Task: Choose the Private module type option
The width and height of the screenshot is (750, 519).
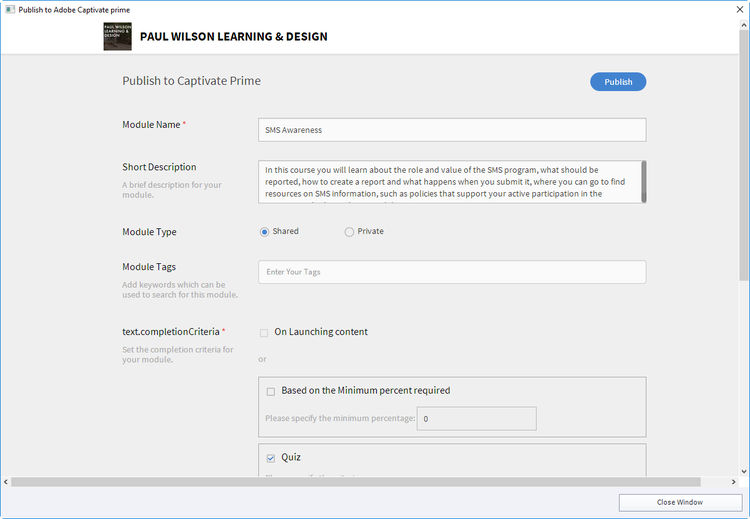Action: click(x=349, y=232)
